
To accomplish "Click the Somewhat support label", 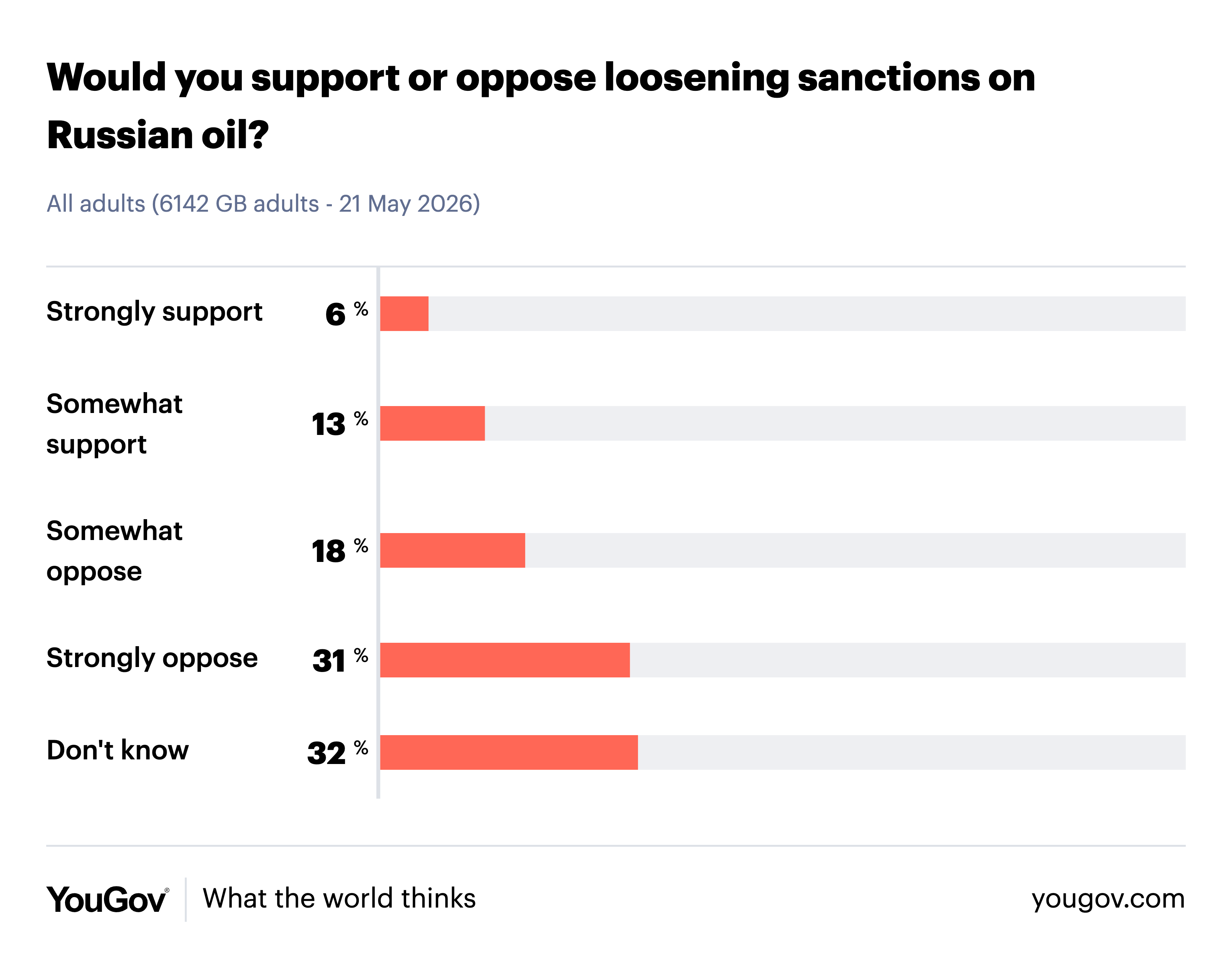I will point(114,424).
